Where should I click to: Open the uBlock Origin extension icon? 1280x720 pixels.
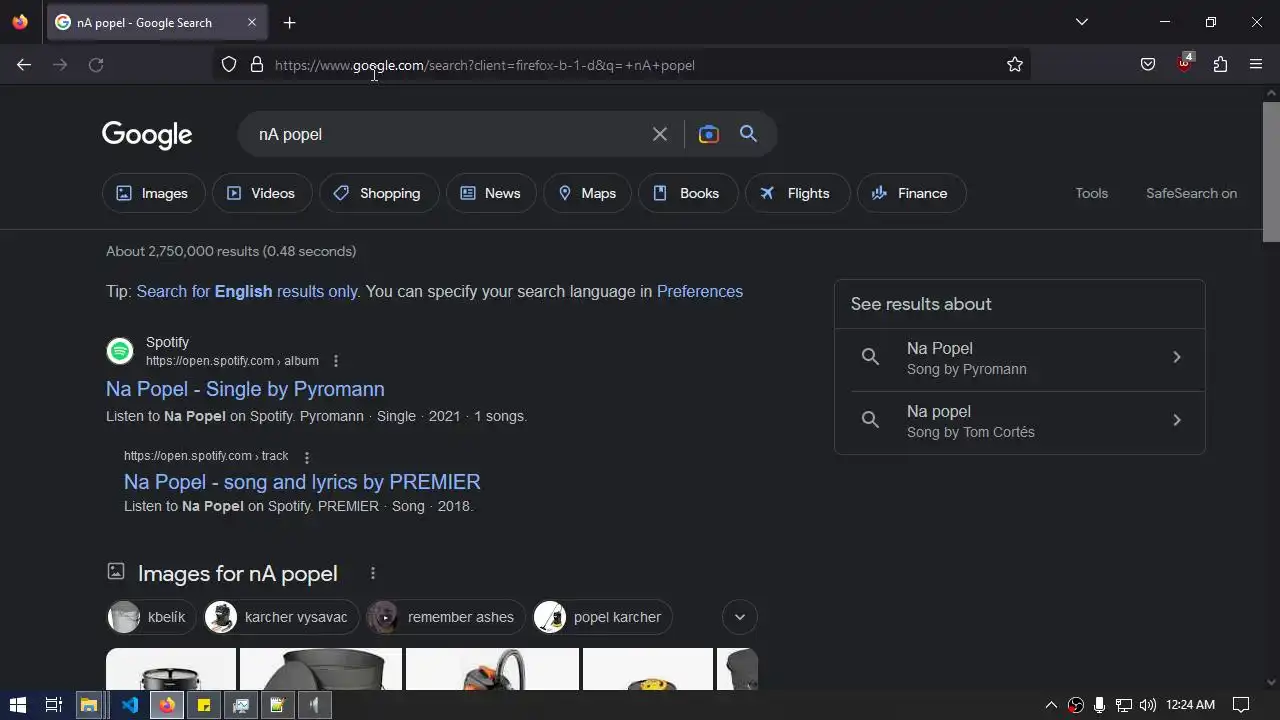point(1185,63)
